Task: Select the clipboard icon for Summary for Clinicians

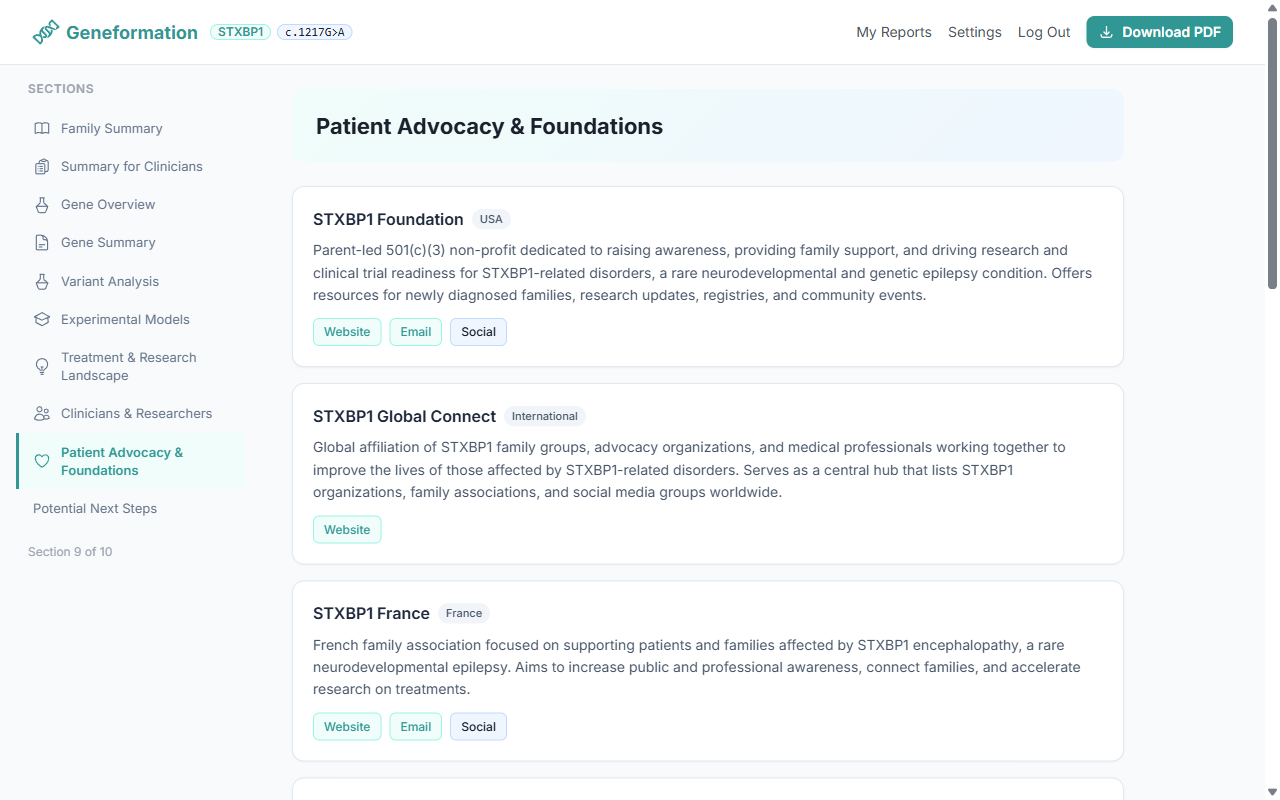Action: pyautogui.click(x=41, y=166)
